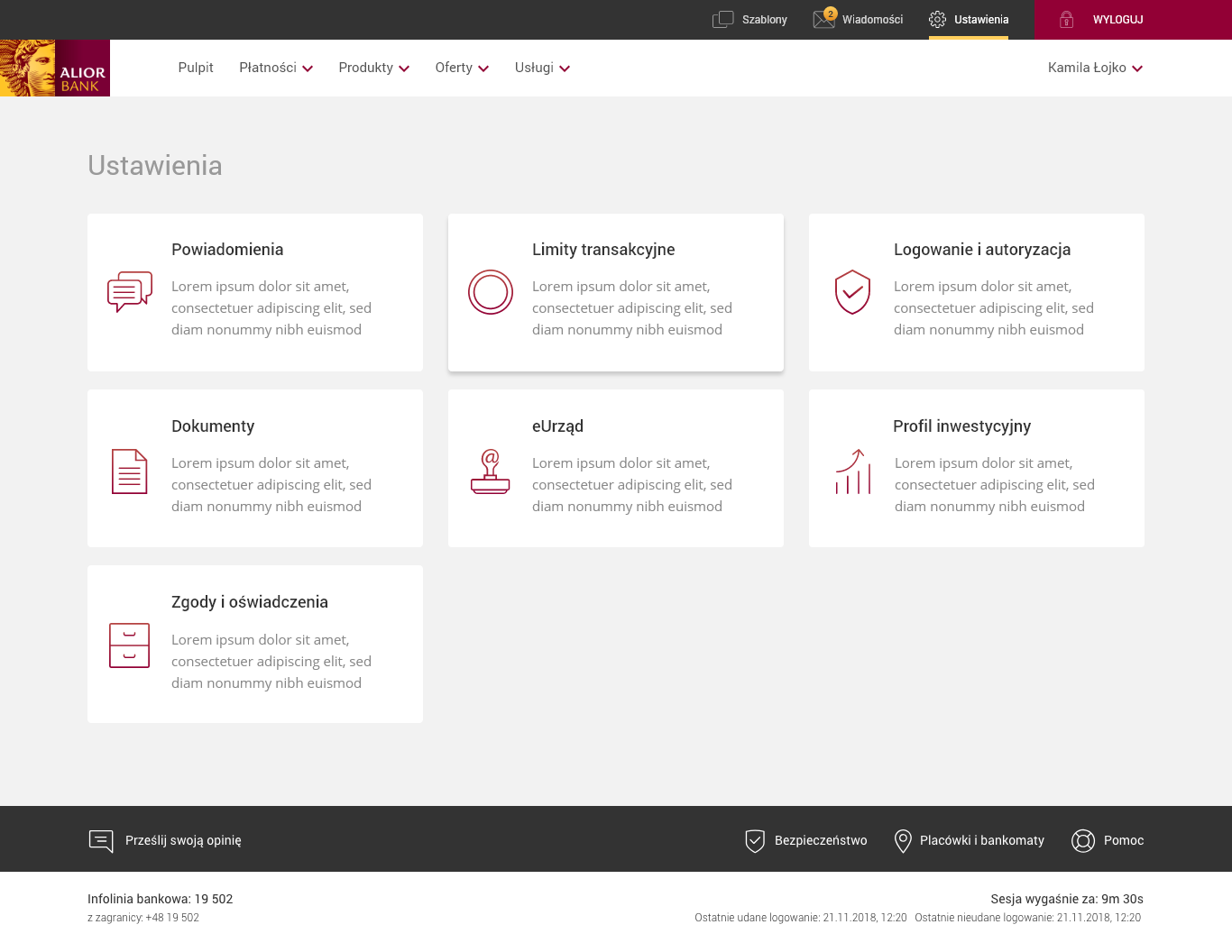
Task: Open the Profil inwestycyjny chart icon
Action: click(x=852, y=471)
